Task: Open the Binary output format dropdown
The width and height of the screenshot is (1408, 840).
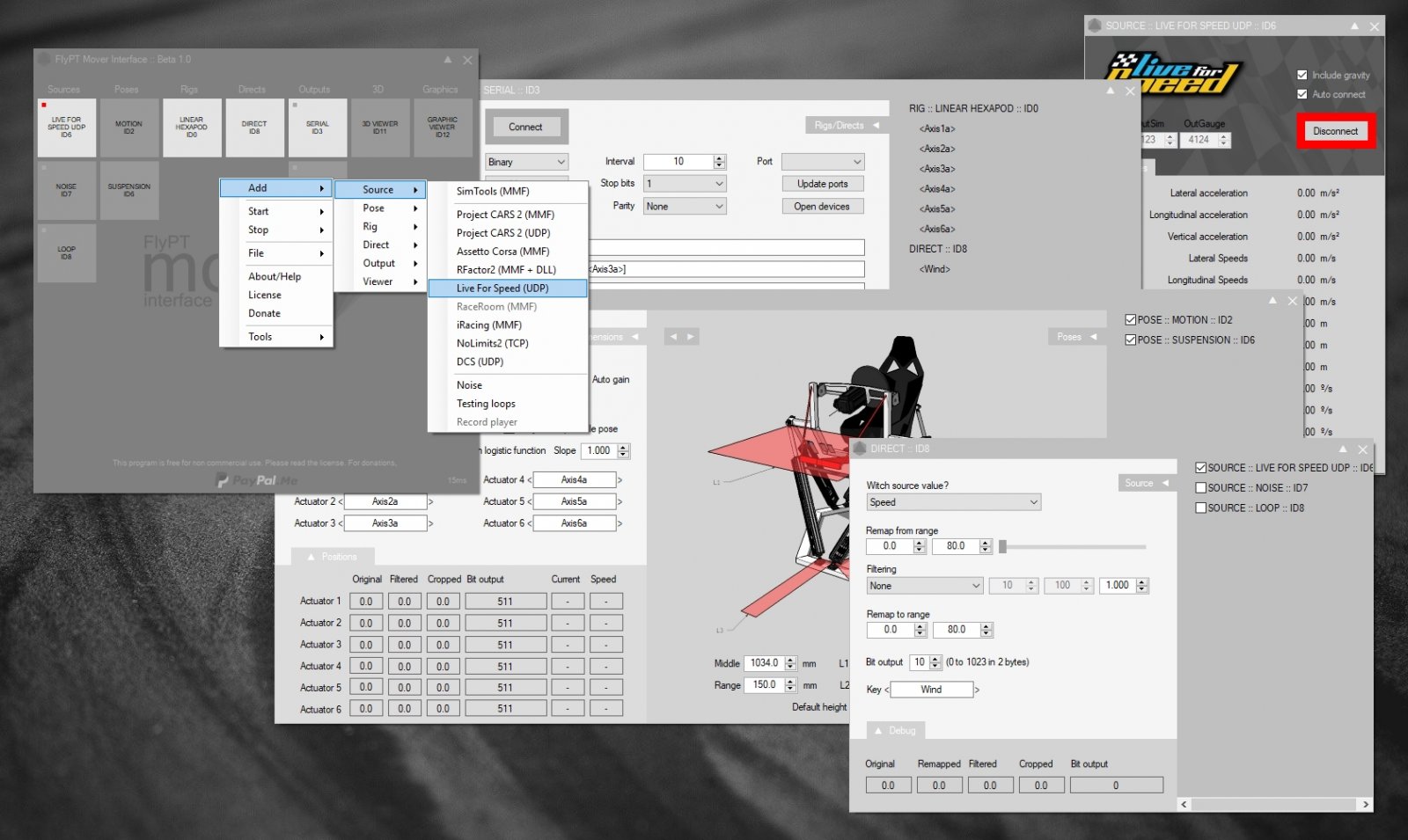Action: point(526,162)
